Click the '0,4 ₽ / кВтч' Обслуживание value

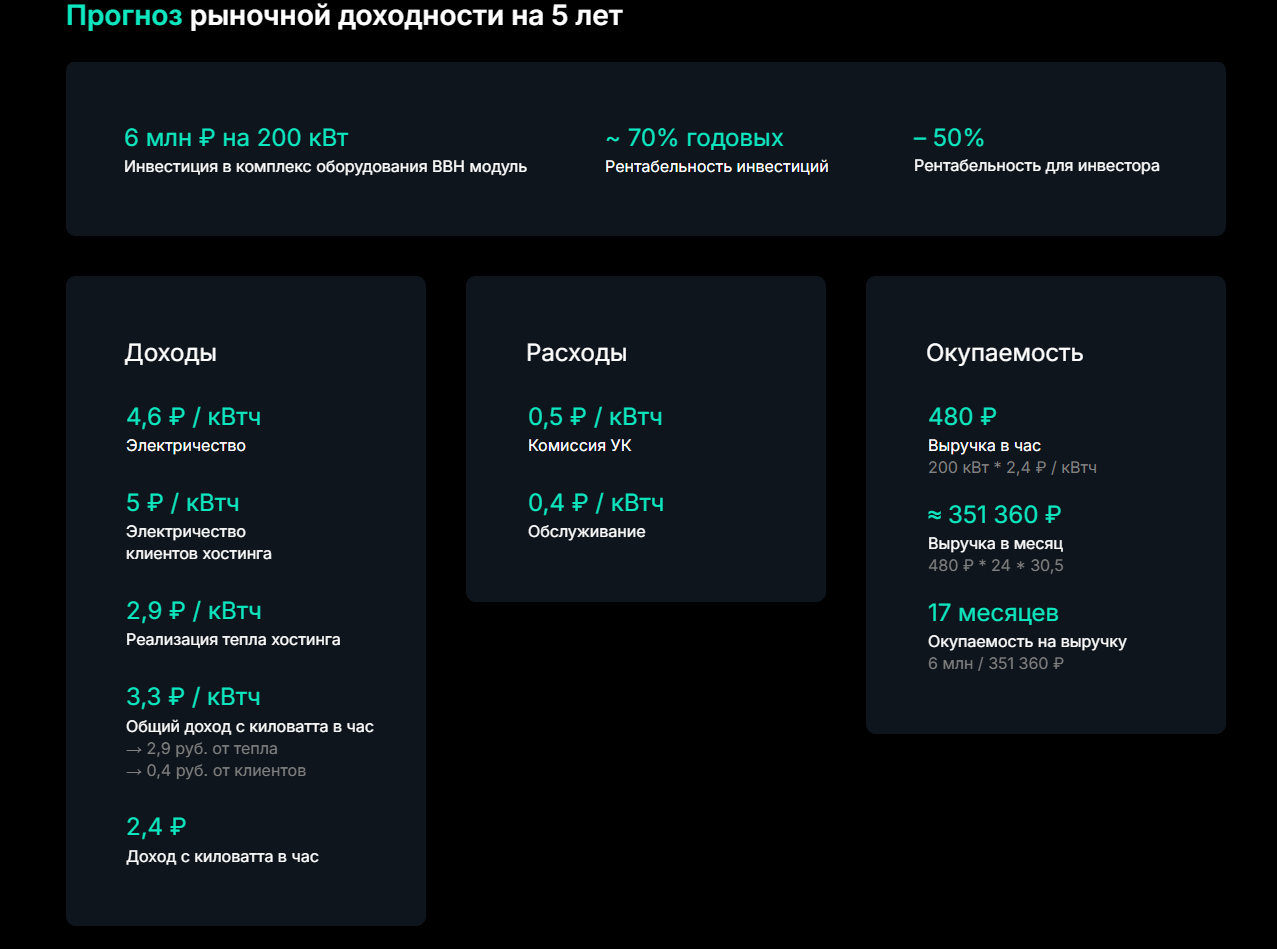point(596,503)
